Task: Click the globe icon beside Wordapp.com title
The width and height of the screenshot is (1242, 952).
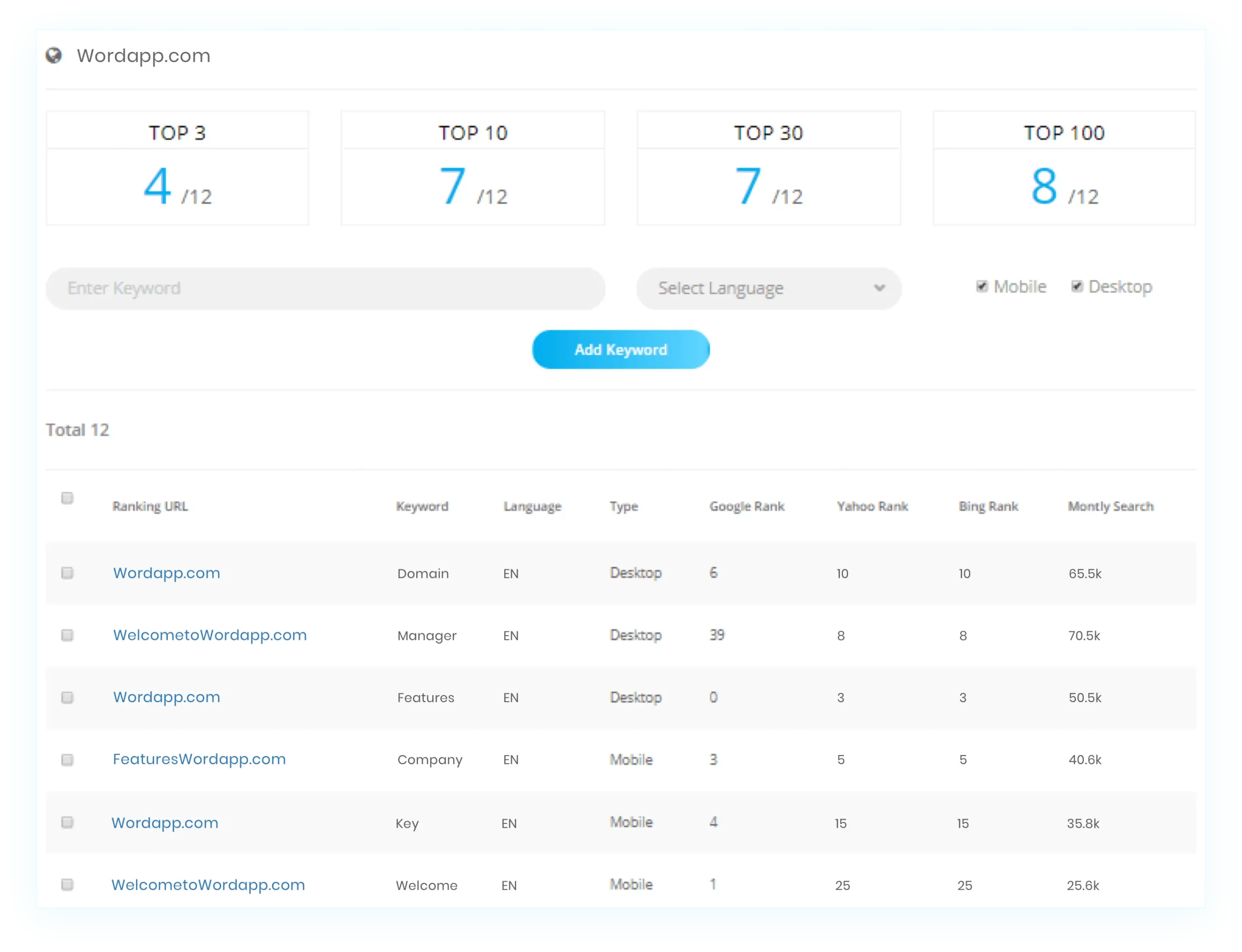Action: click(x=54, y=55)
